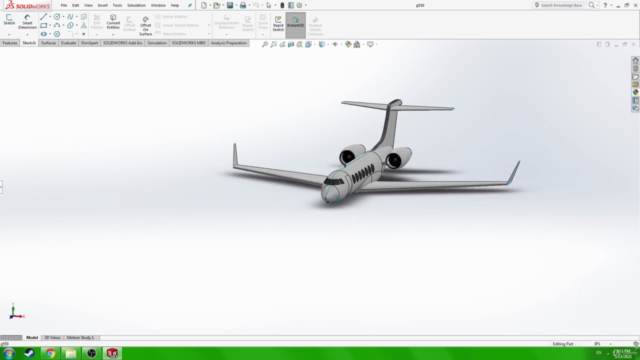This screenshot has height=360, width=640.
Task: Open the File menu
Action: (x=64, y=5)
